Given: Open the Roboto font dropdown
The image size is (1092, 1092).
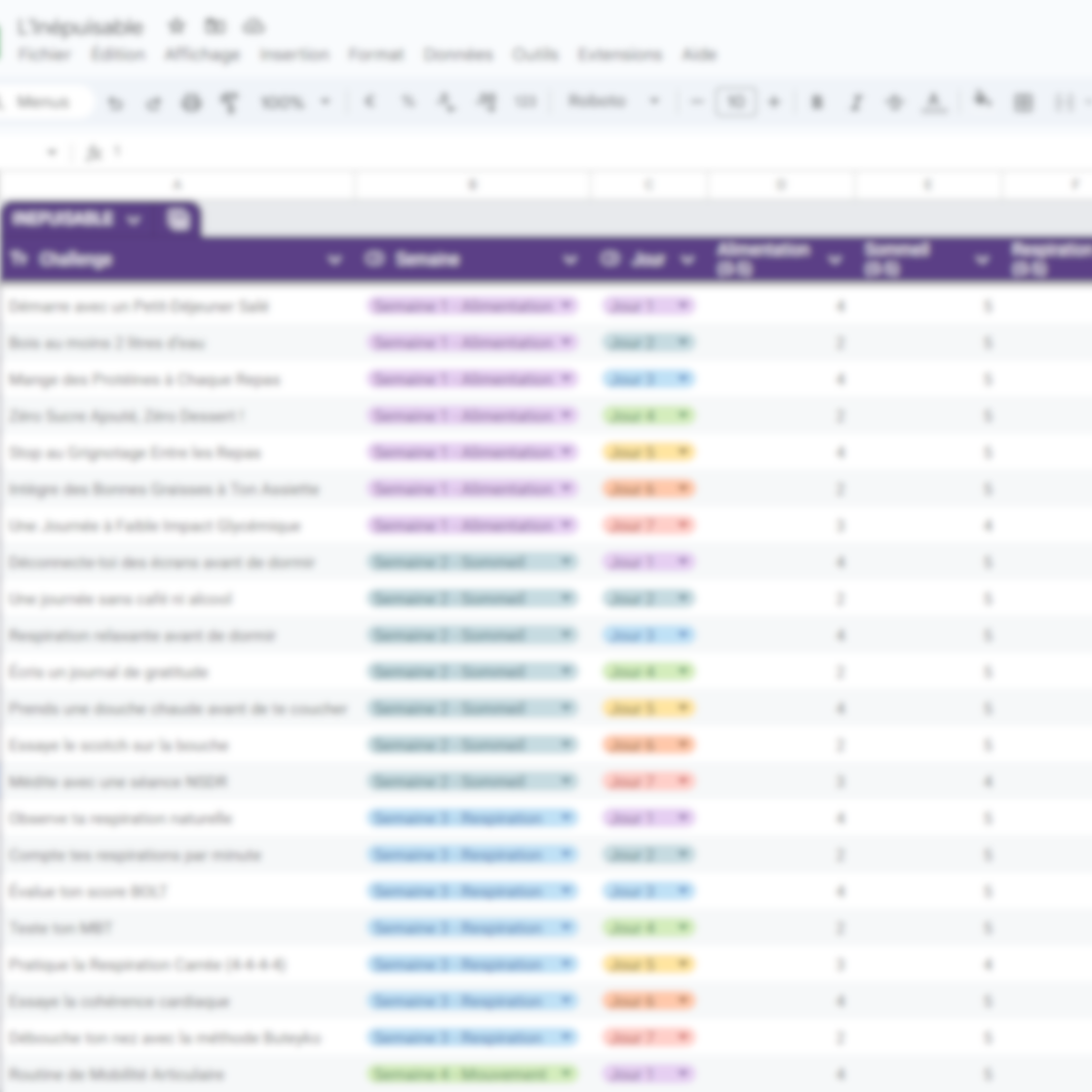Looking at the screenshot, I should pyautogui.click(x=614, y=101).
